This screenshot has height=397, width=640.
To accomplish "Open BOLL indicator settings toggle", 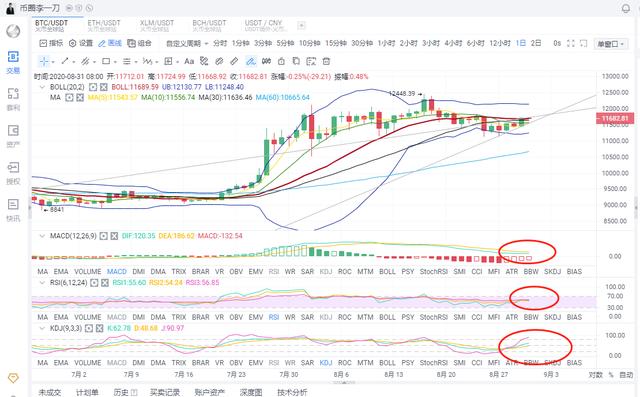I will pos(93,87).
